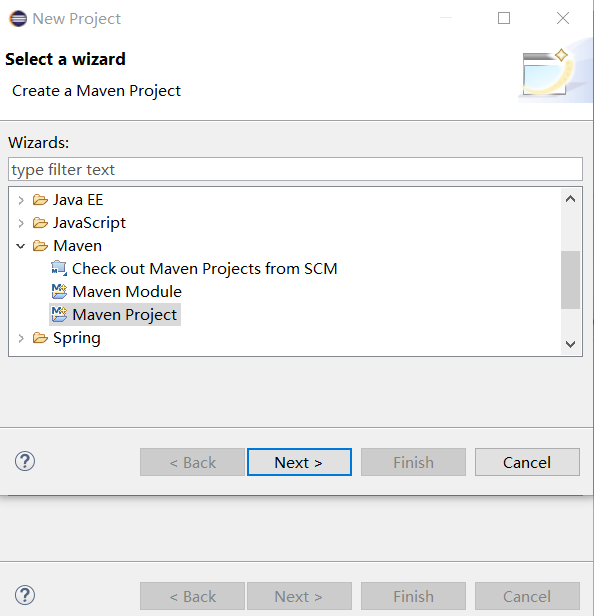Screen dimensions: 594x616
Task: Click the Java EE folder icon
Action: click(x=40, y=200)
